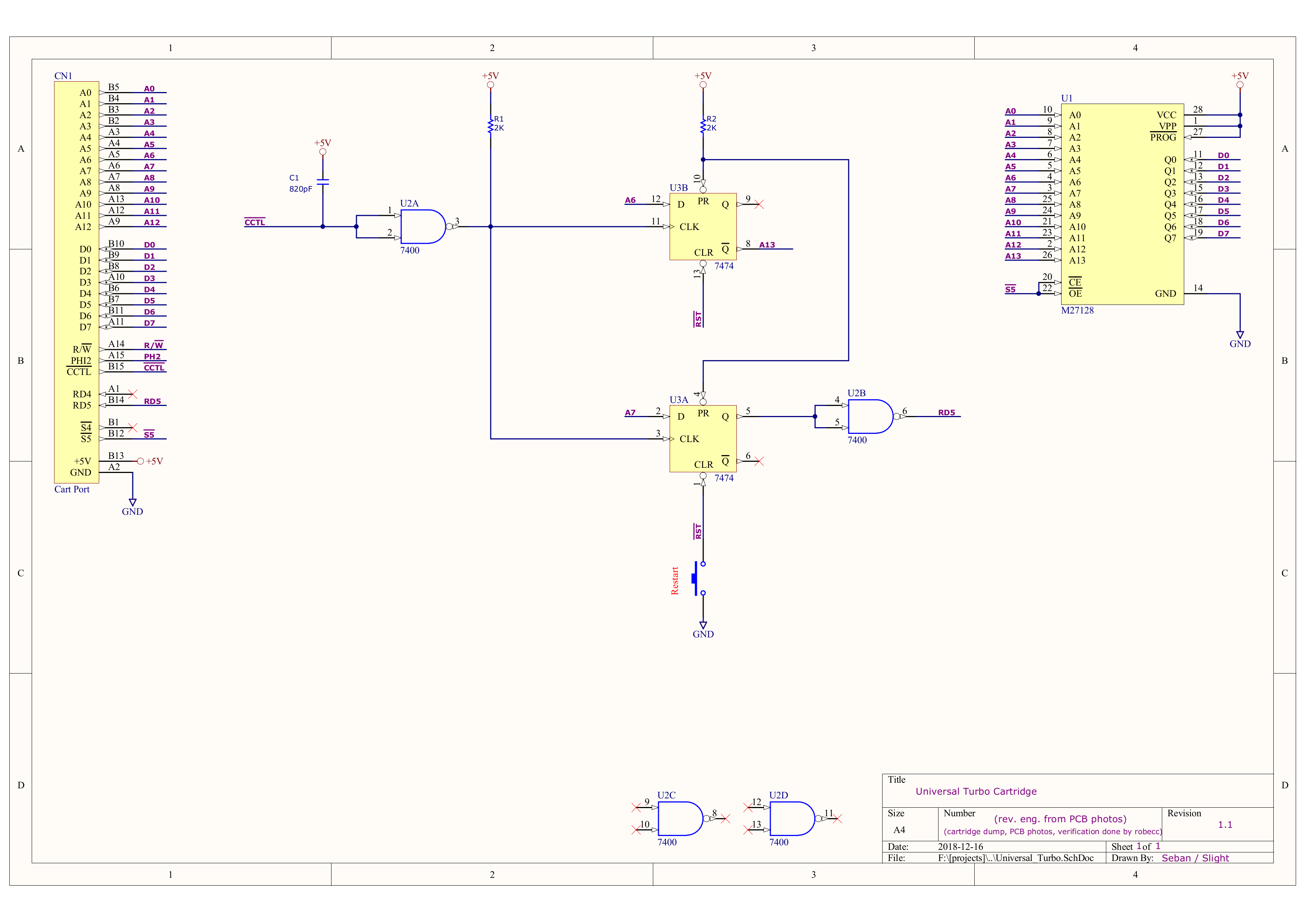Select the unused U2D NAND gate
Image resolution: width=1308 pixels, height=924 pixels.
click(791, 818)
